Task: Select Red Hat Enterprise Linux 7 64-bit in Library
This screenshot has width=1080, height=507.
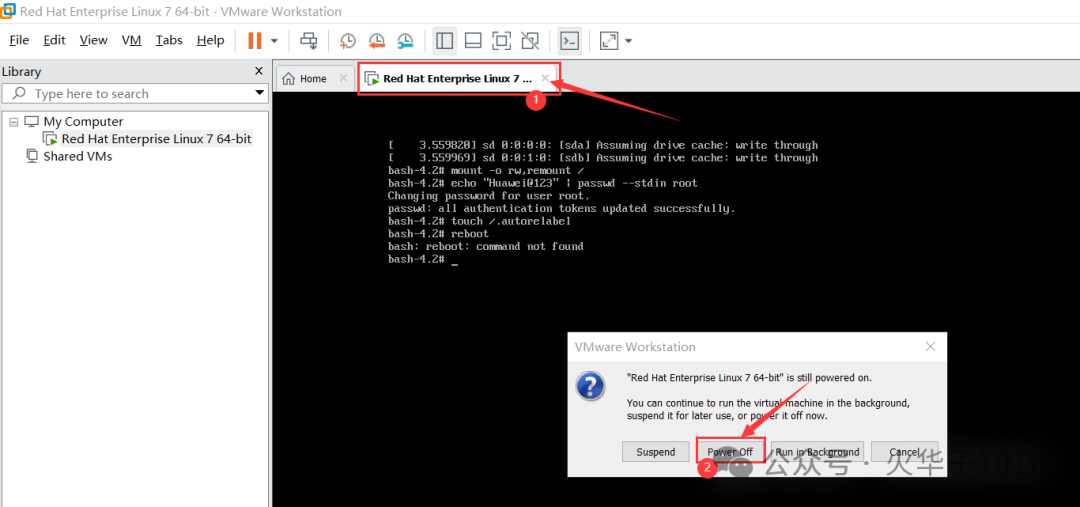Action: click(156, 138)
